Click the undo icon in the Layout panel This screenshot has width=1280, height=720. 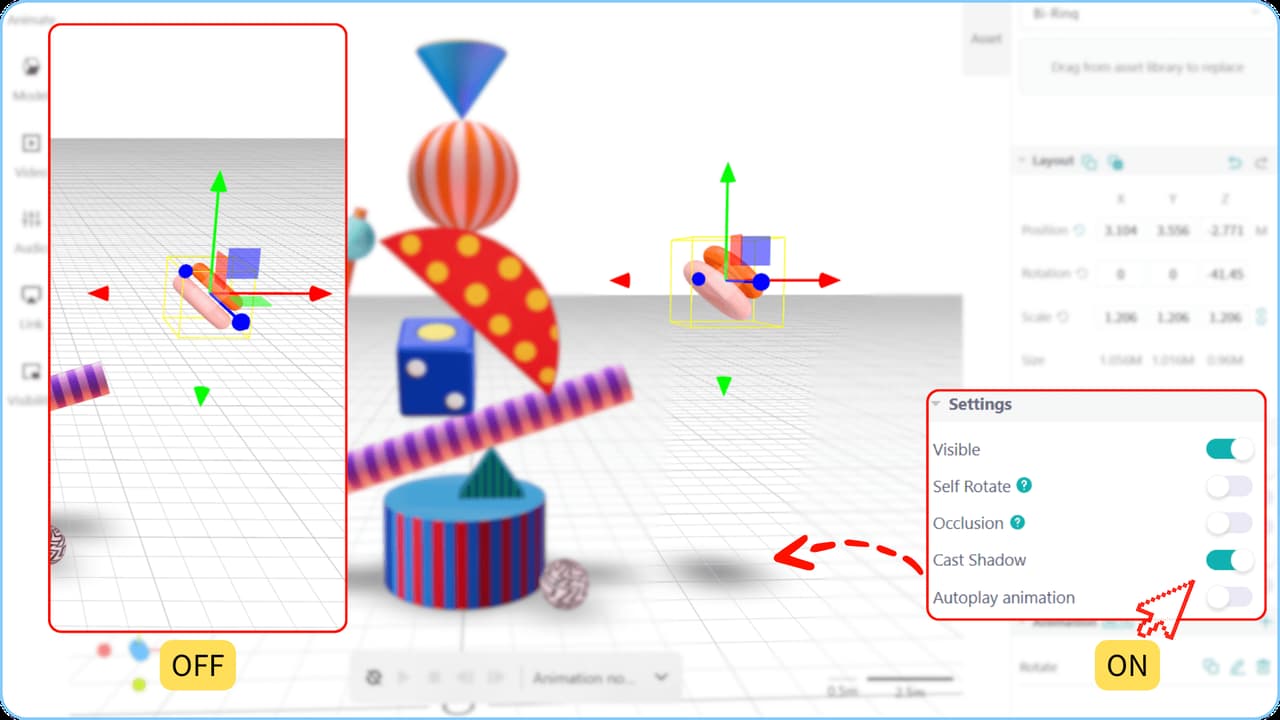1235,162
